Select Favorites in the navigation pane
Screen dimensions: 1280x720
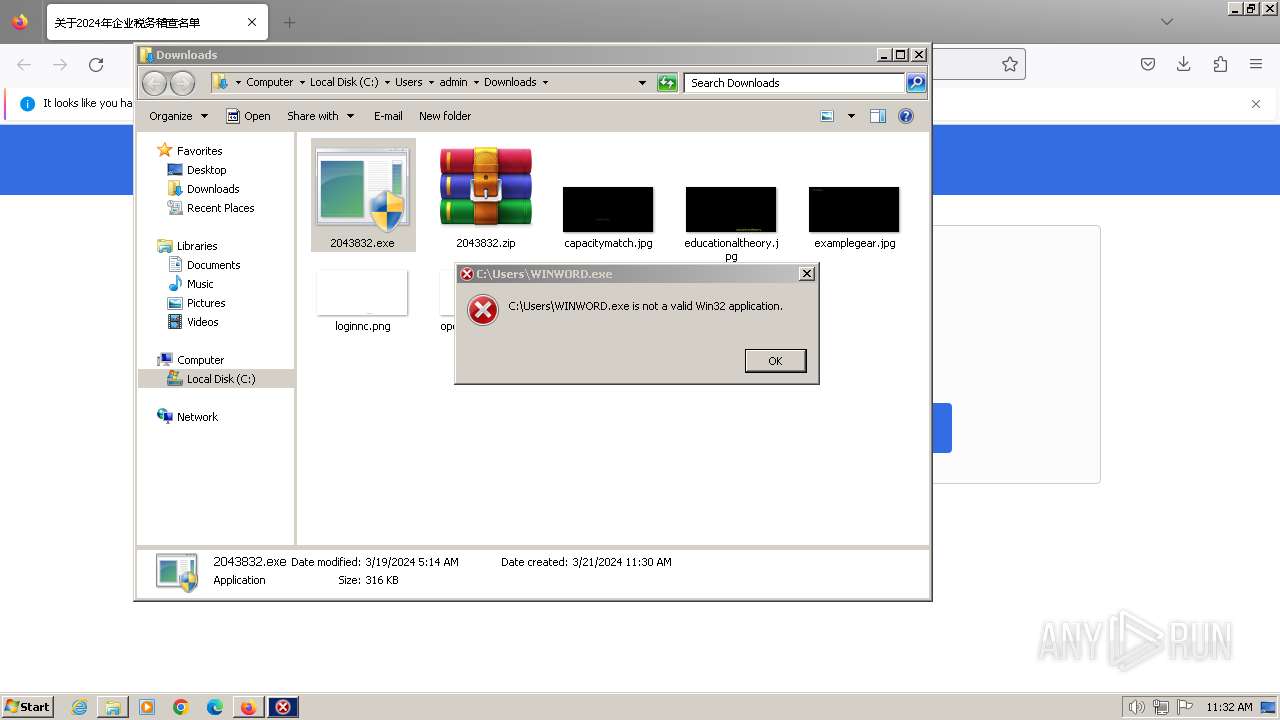point(199,151)
